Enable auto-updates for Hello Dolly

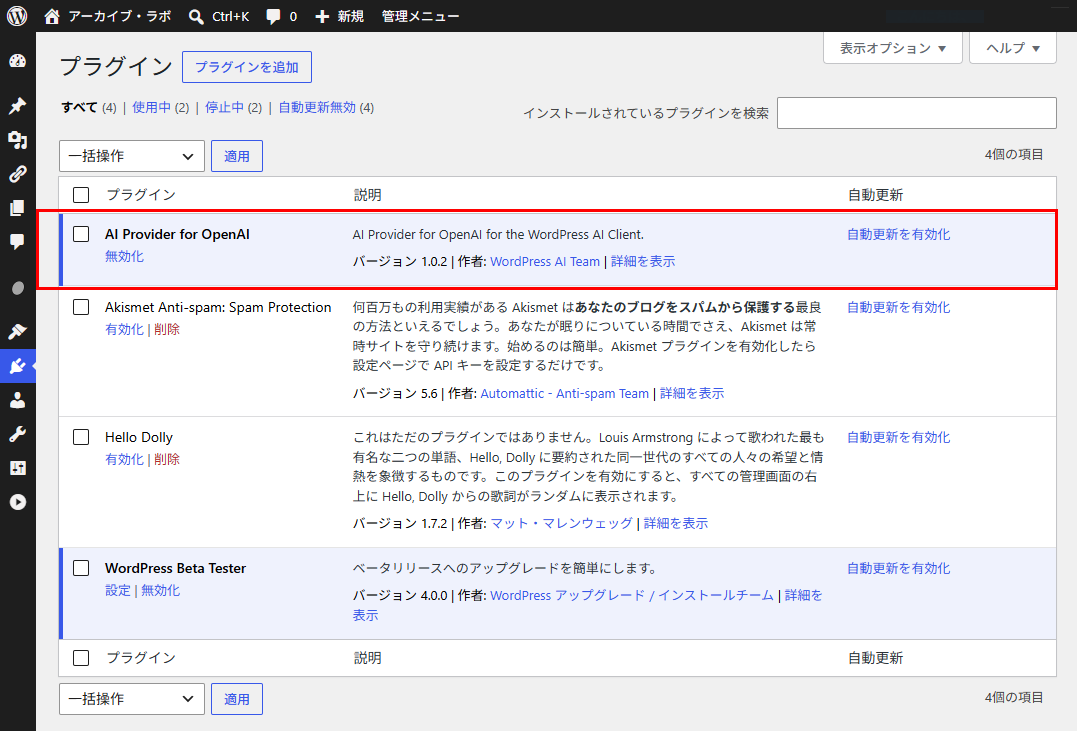pos(898,437)
